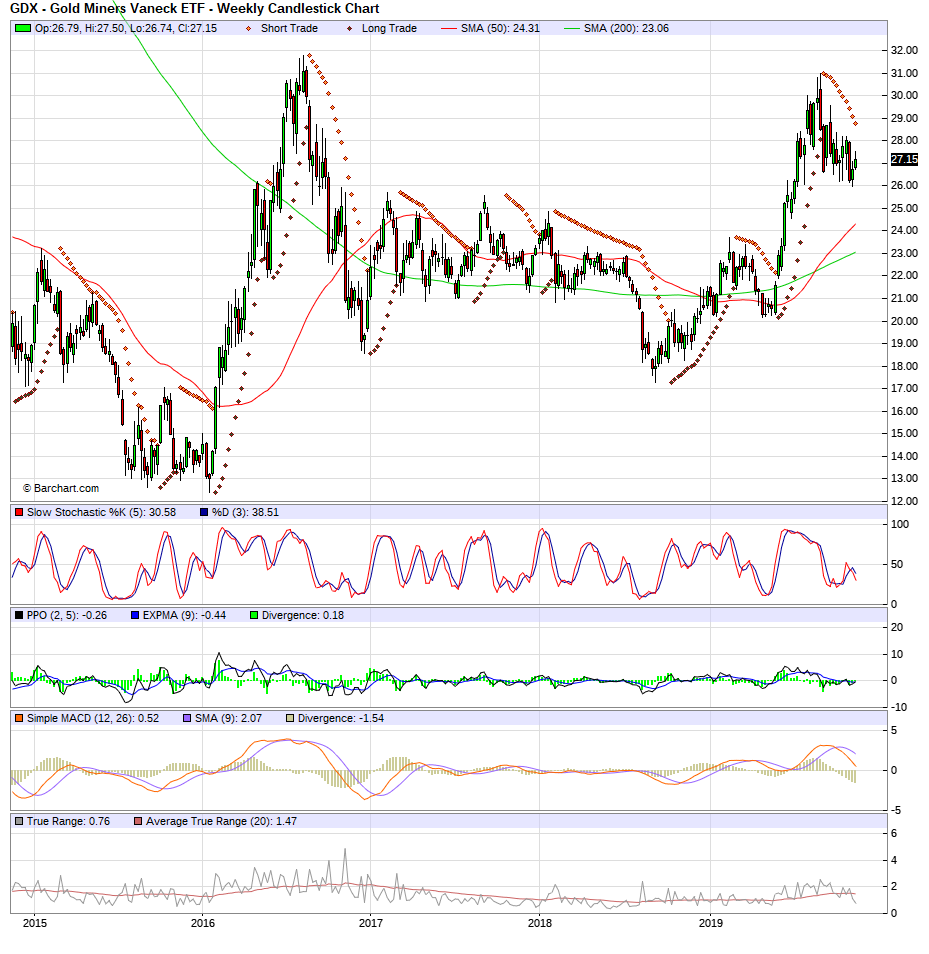The width and height of the screenshot is (929, 954).
Task: Click the Divergence: -1.54 text
Action: click(x=341, y=718)
